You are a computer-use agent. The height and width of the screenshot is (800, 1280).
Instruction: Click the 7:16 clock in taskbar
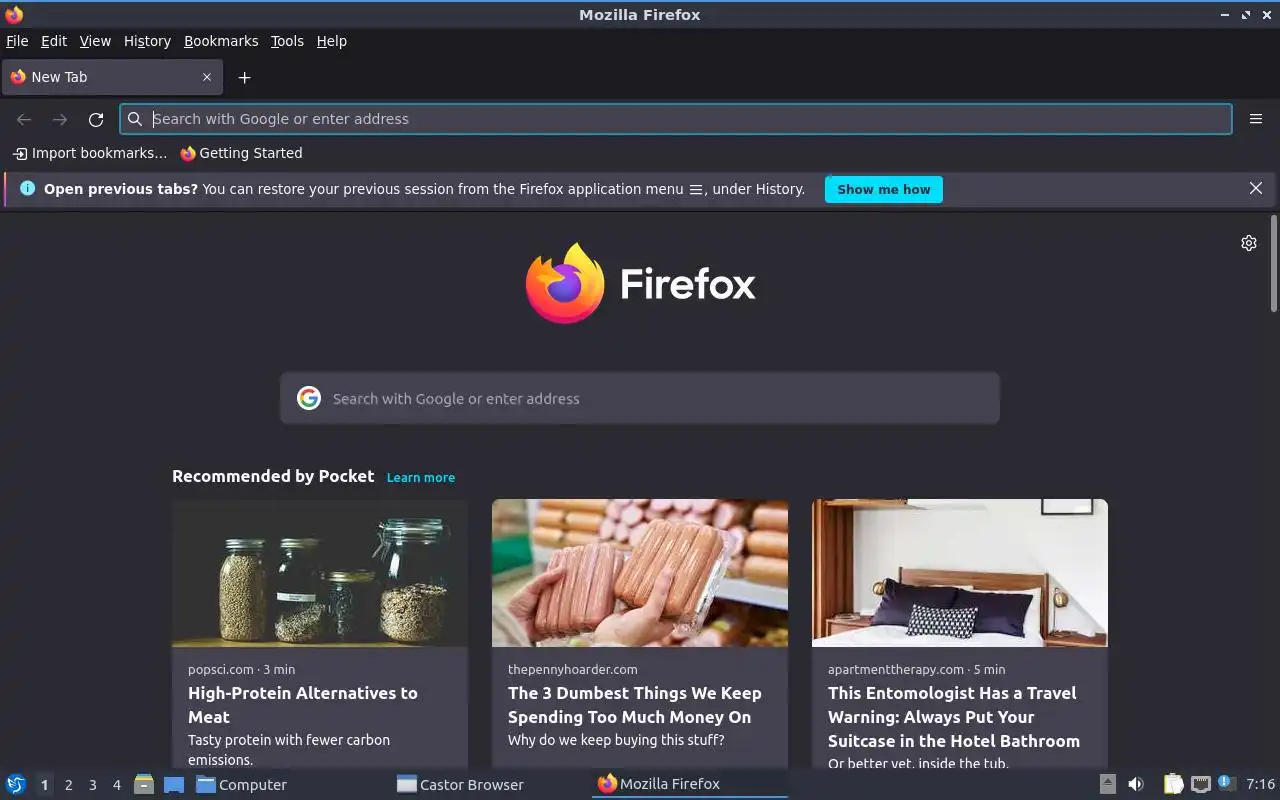tap(1260, 784)
